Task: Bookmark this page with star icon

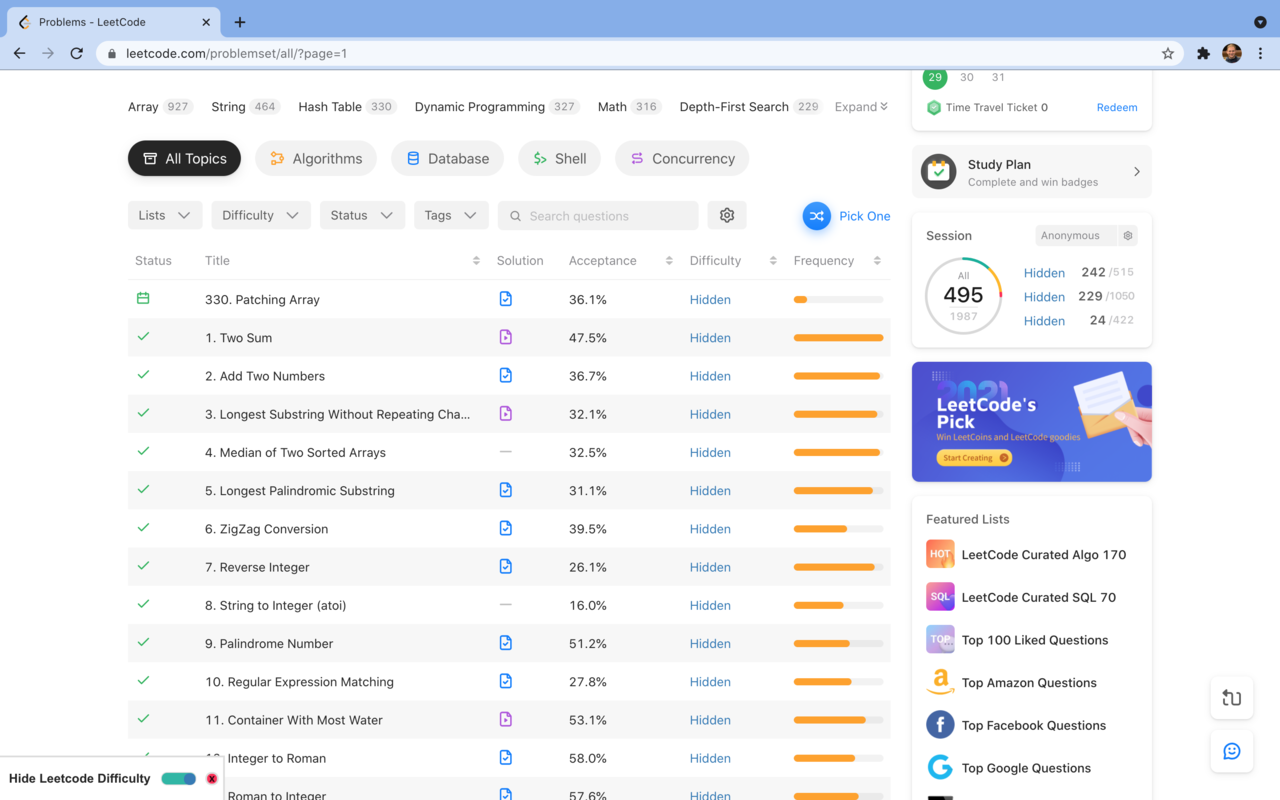Action: [x=1168, y=53]
